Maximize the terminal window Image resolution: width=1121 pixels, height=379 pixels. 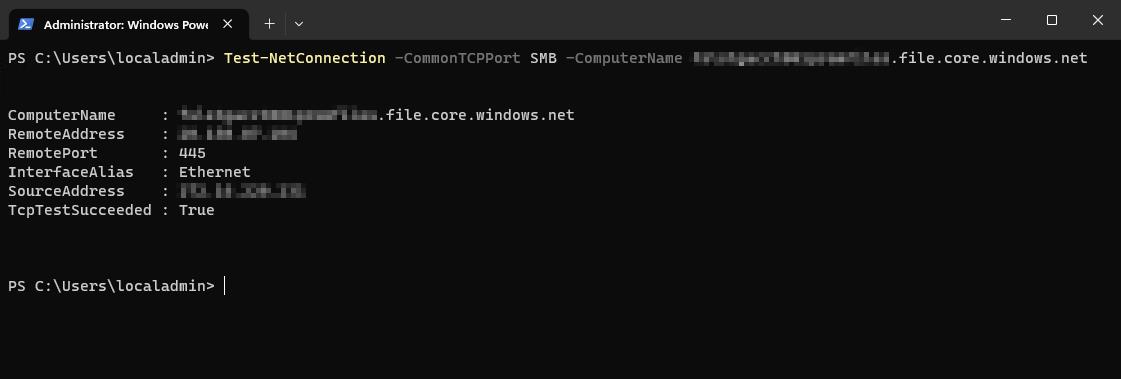pos(1052,20)
